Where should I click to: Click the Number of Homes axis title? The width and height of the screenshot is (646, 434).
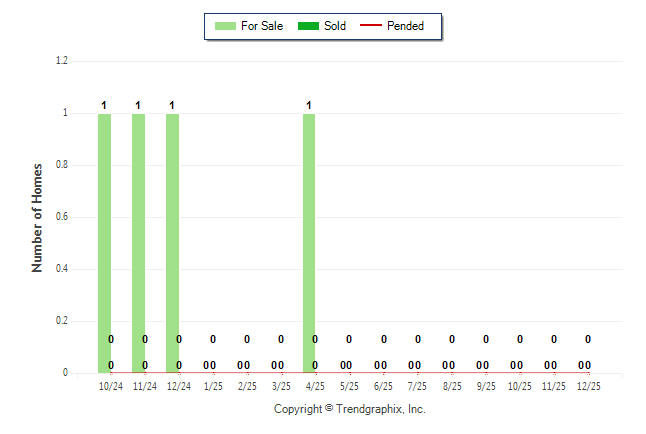coord(37,217)
